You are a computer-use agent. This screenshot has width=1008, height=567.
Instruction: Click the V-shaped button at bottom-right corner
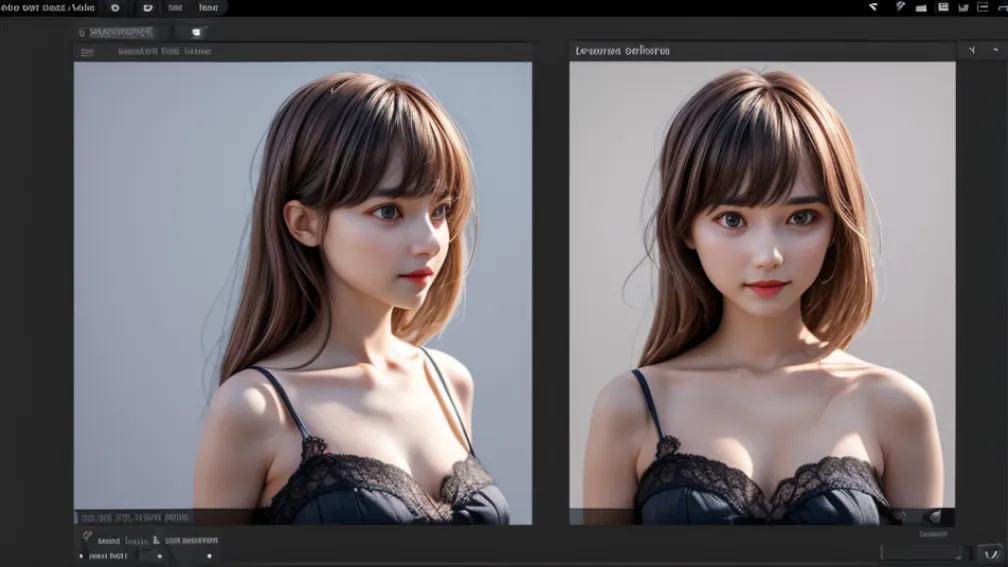click(991, 554)
